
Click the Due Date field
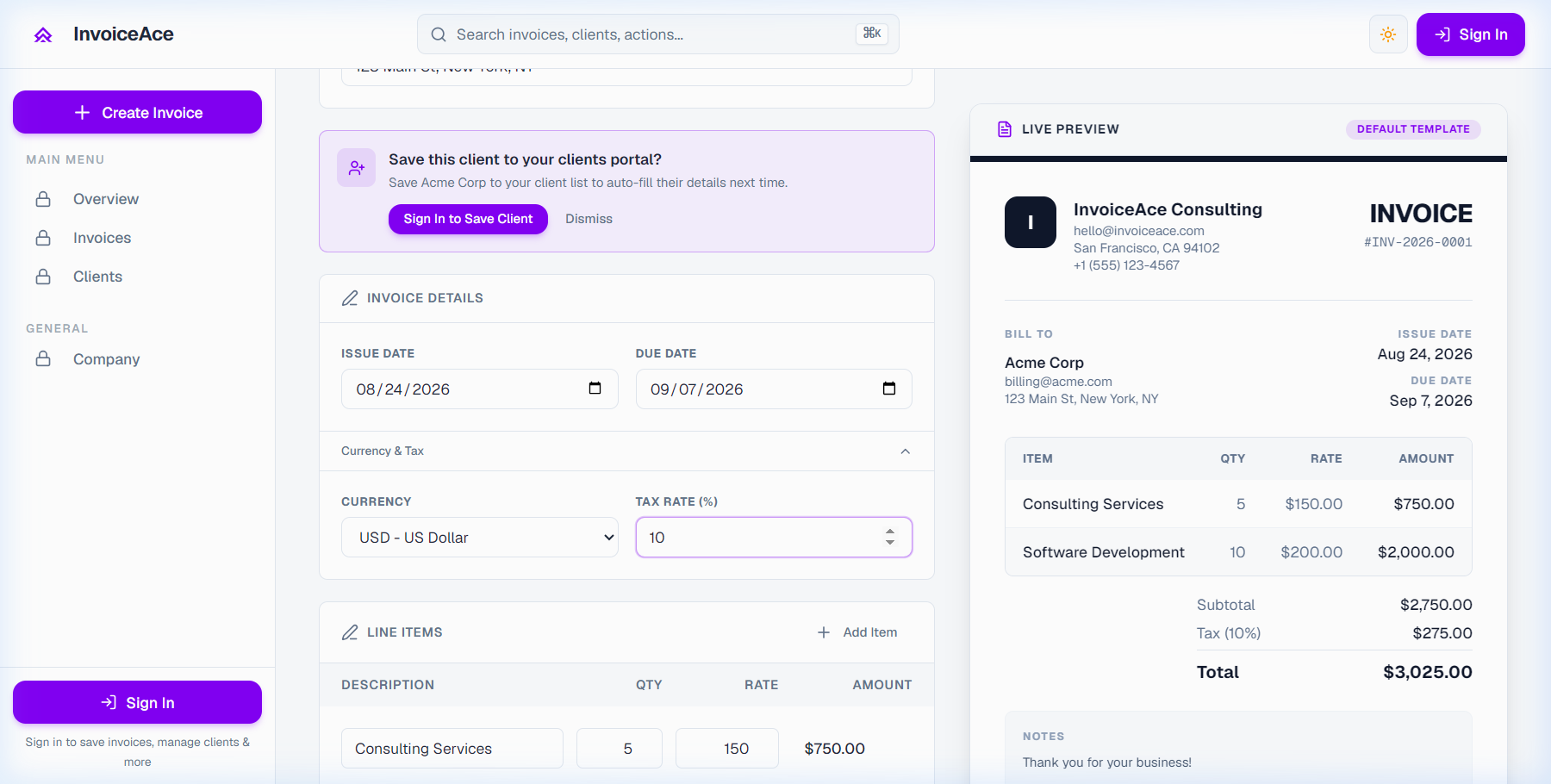(x=774, y=389)
